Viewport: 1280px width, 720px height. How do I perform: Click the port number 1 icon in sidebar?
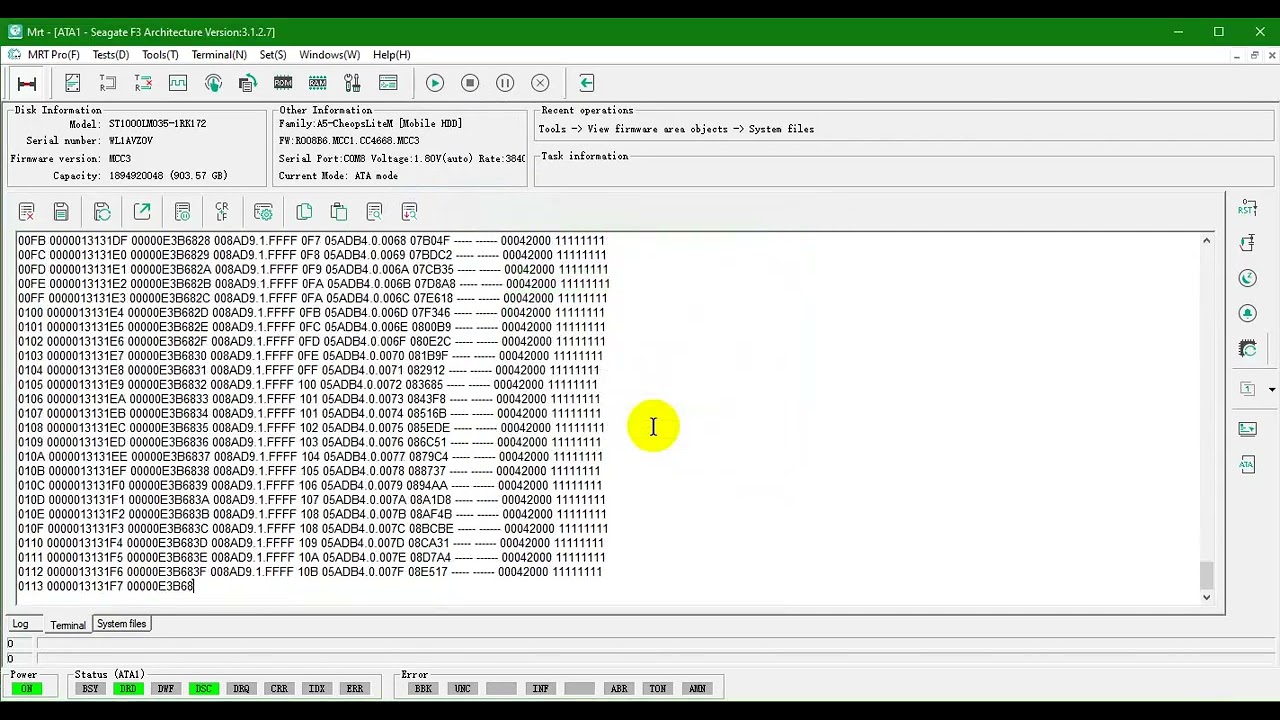tap(1247, 389)
